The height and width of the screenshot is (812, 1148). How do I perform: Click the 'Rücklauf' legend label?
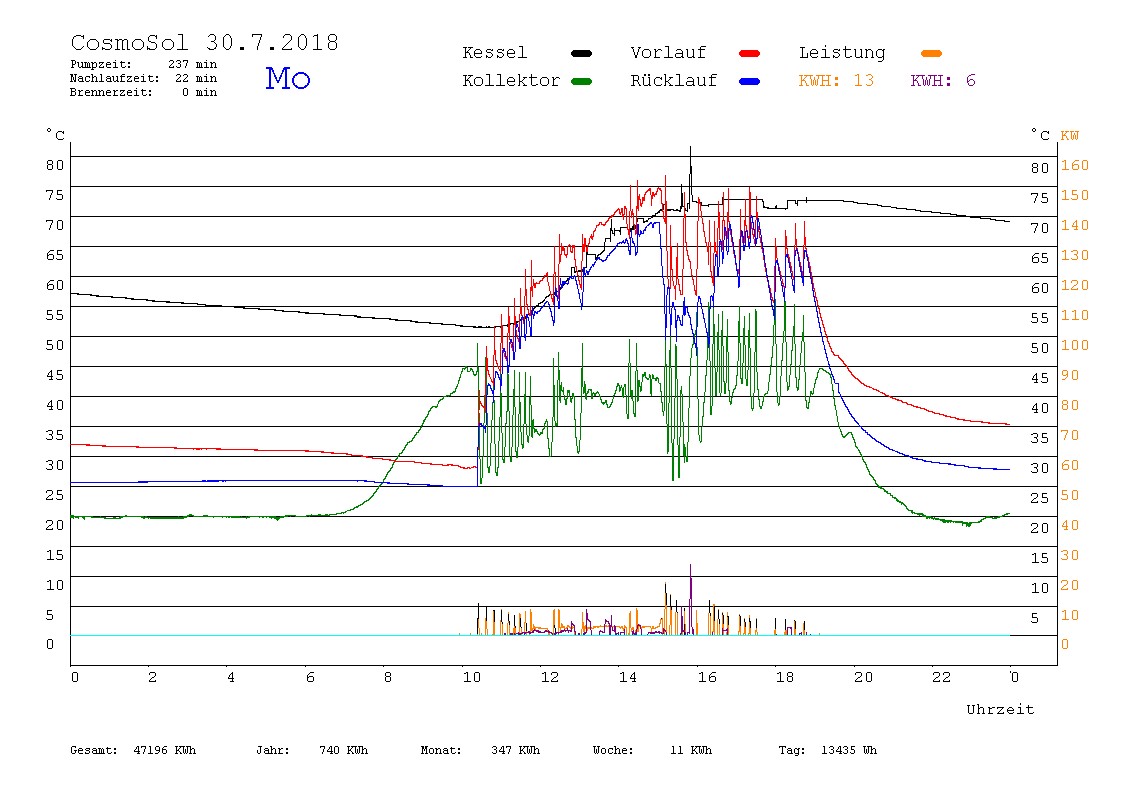click(674, 81)
